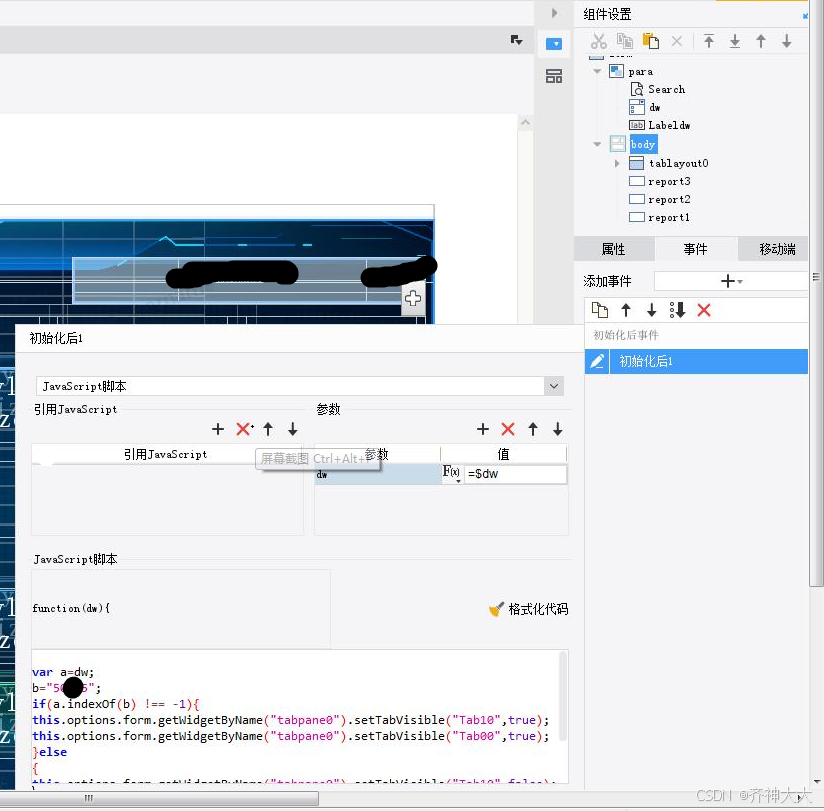Open the JavaScript脚本 dropdown in the dialog
824x811 pixels.
click(x=553, y=386)
